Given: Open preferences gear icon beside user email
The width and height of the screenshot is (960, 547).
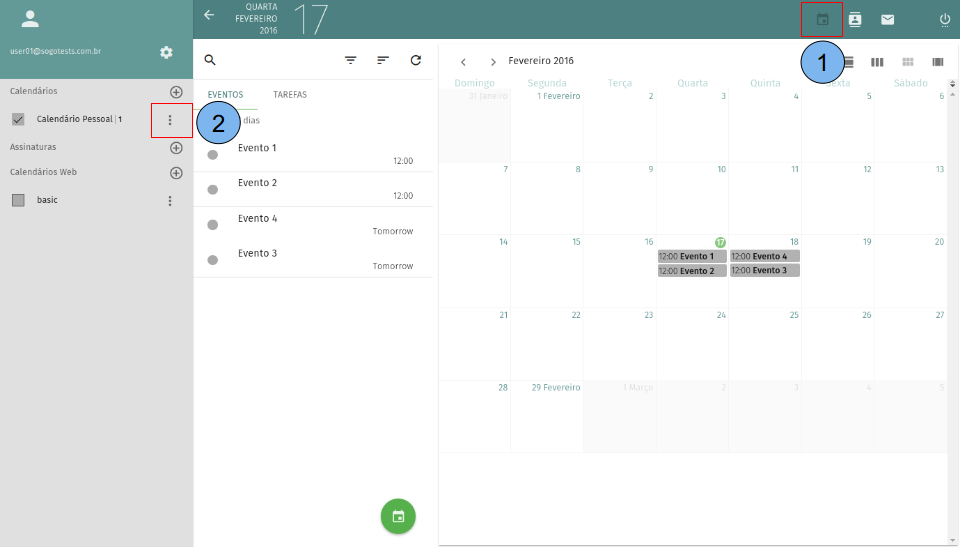Looking at the screenshot, I should [166, 52].
